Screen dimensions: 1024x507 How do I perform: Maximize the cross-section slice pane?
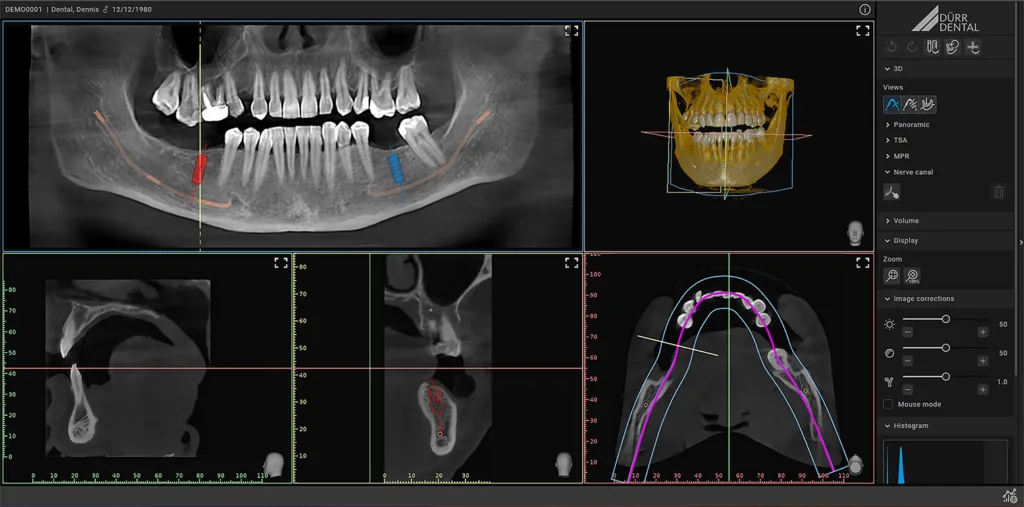pyautogui.click(x=571, y=263)
